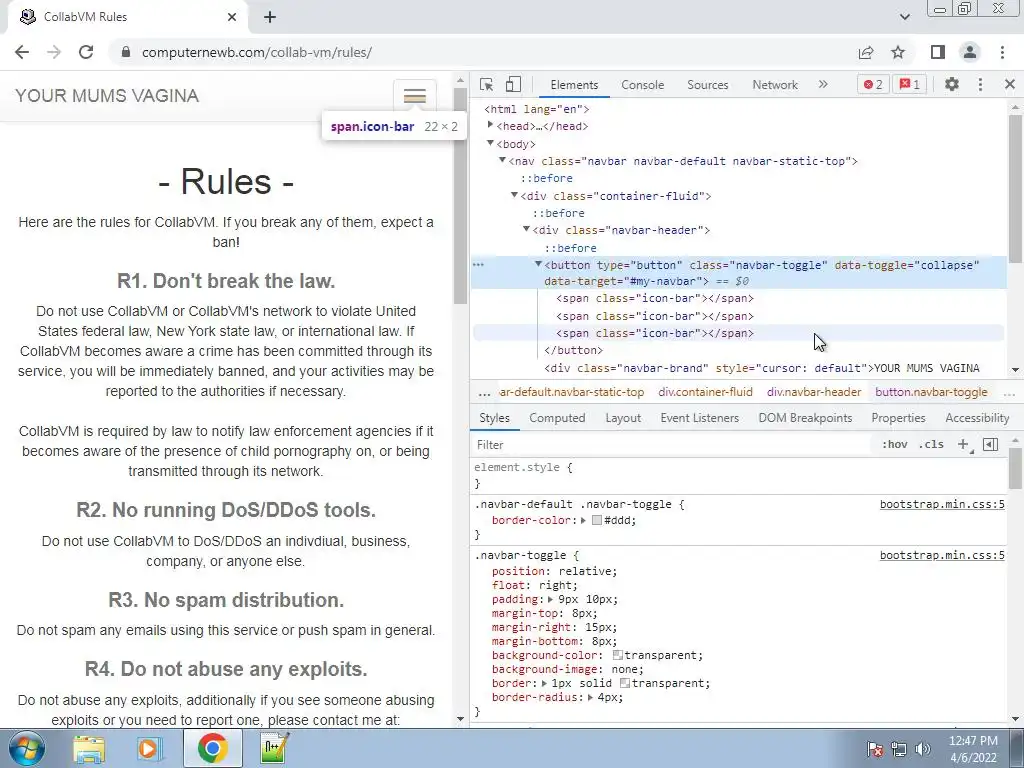Image resolution: width=1024 pixels, height=768 pixels.
Task: Open the Network tab
Action: pyautogui.click(x=775, y=85)
